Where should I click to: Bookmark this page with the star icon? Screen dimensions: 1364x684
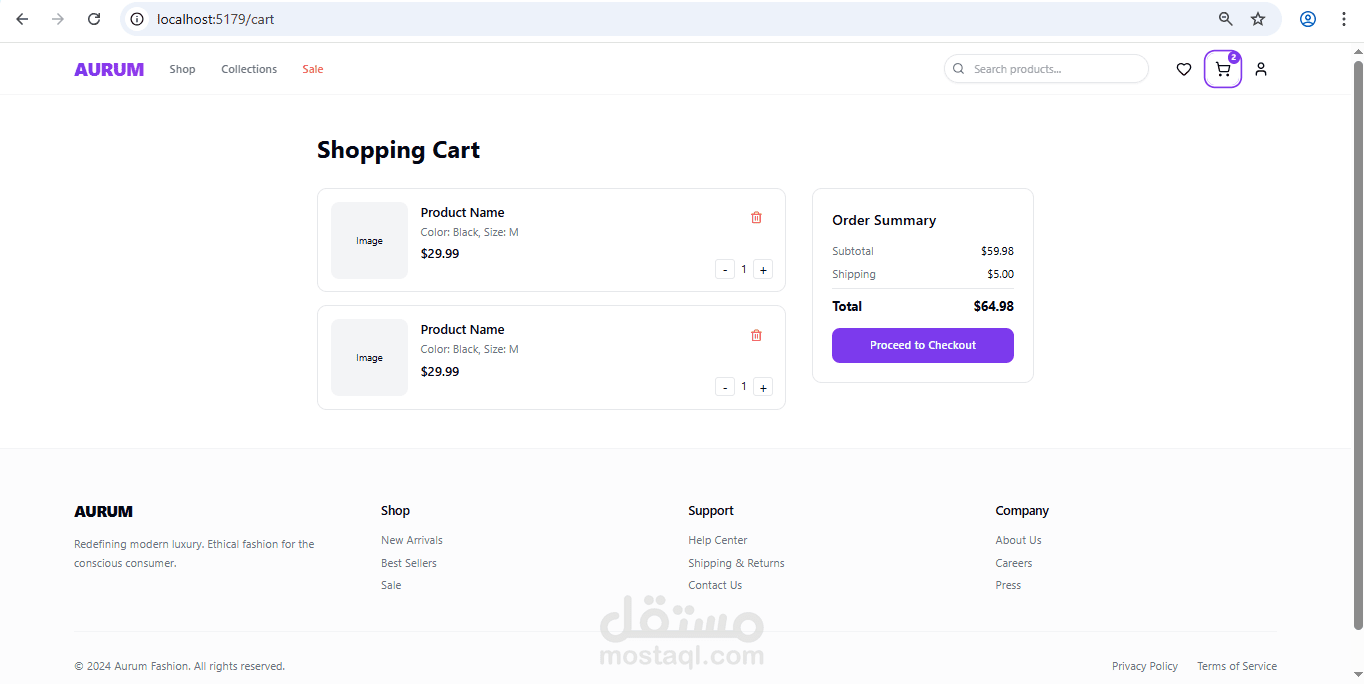click(1258, 19)
